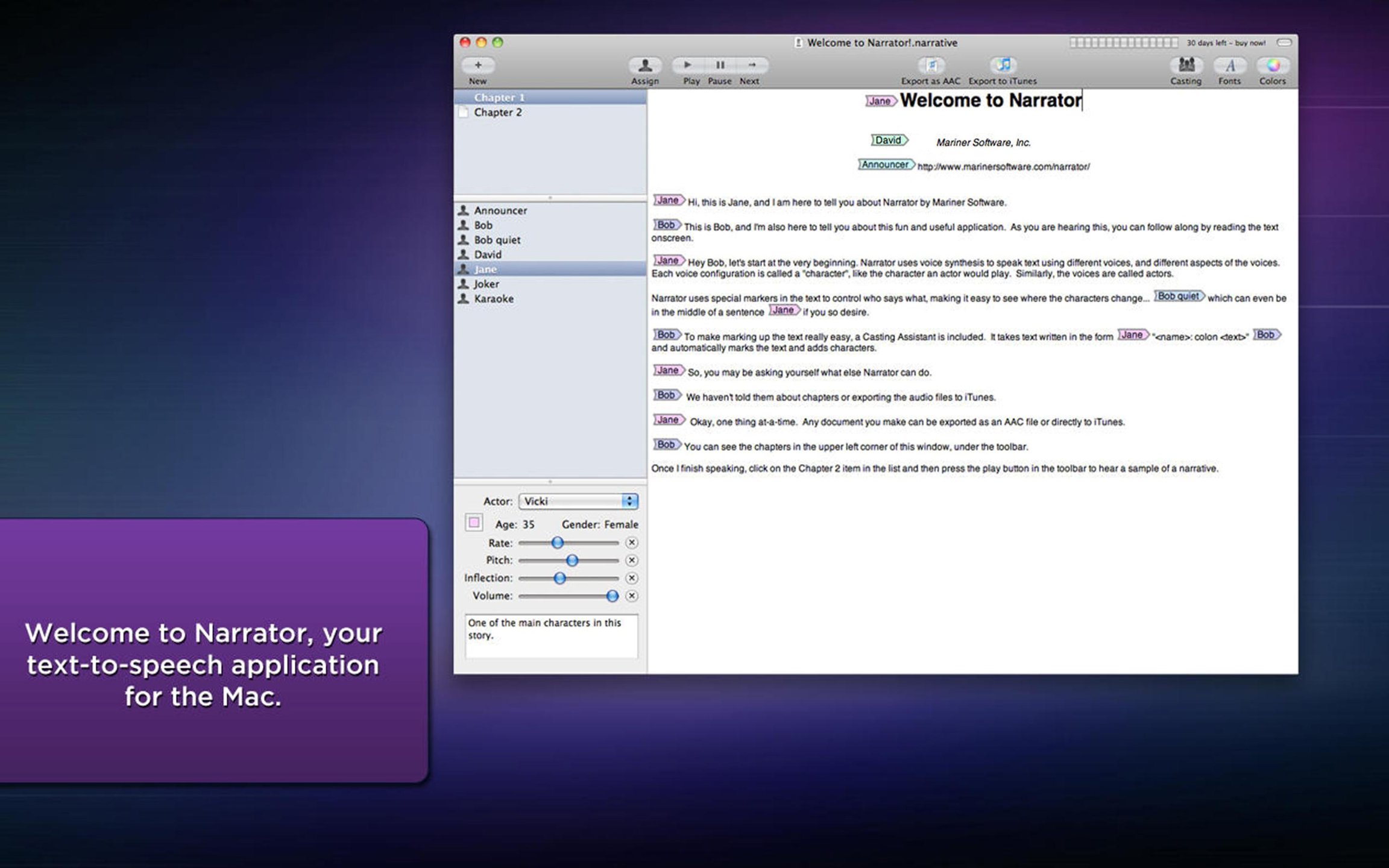Click the Jane marker before the title
The image size is (1389, 868).
881,101
